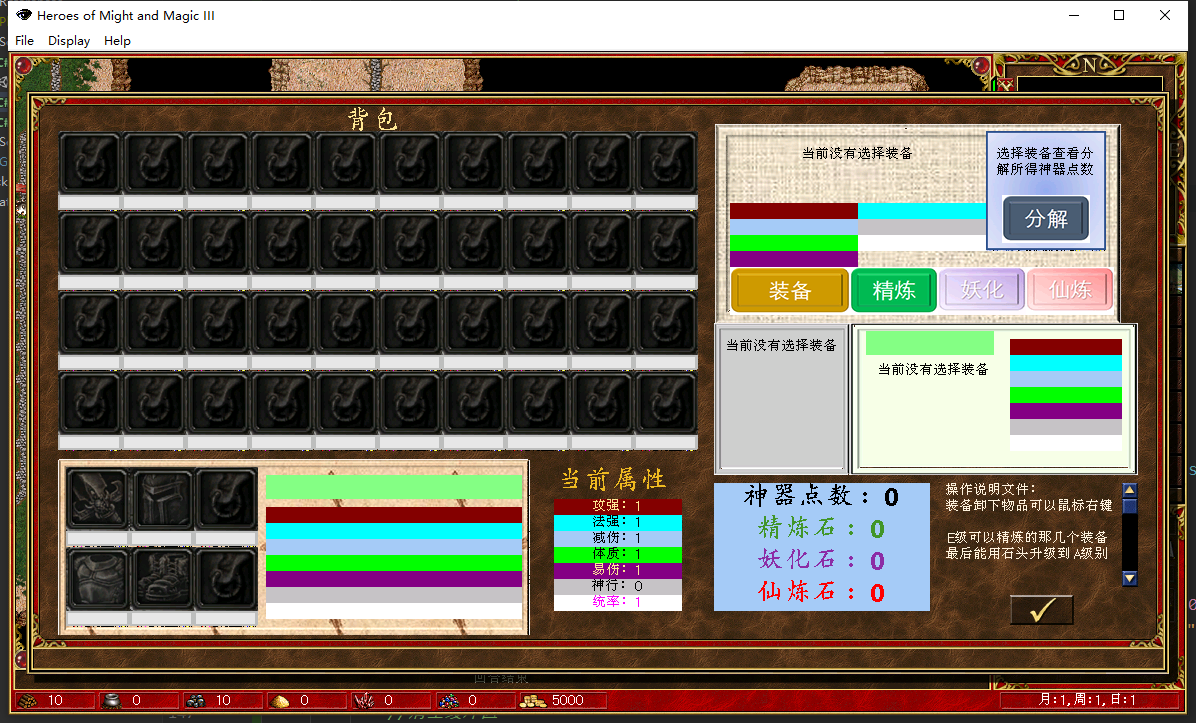
Task: Click the 操作说明文件 instructions text
Action: pos(991,489)
